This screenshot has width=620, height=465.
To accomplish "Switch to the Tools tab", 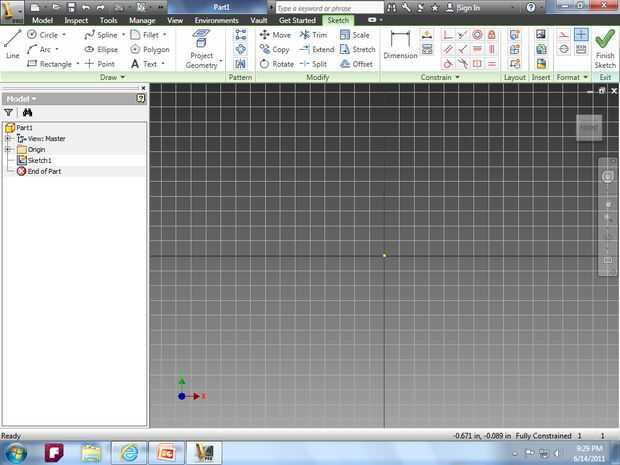I will [x=108, y=20].
